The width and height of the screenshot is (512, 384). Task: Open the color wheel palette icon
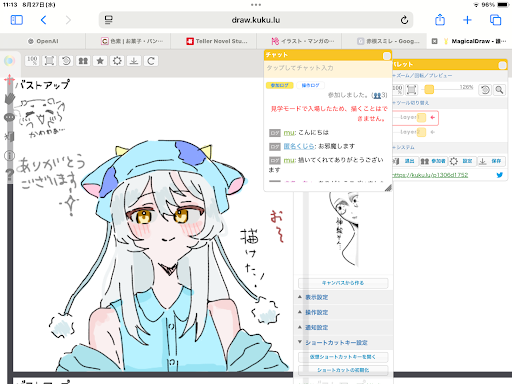(x=9, y=61)
